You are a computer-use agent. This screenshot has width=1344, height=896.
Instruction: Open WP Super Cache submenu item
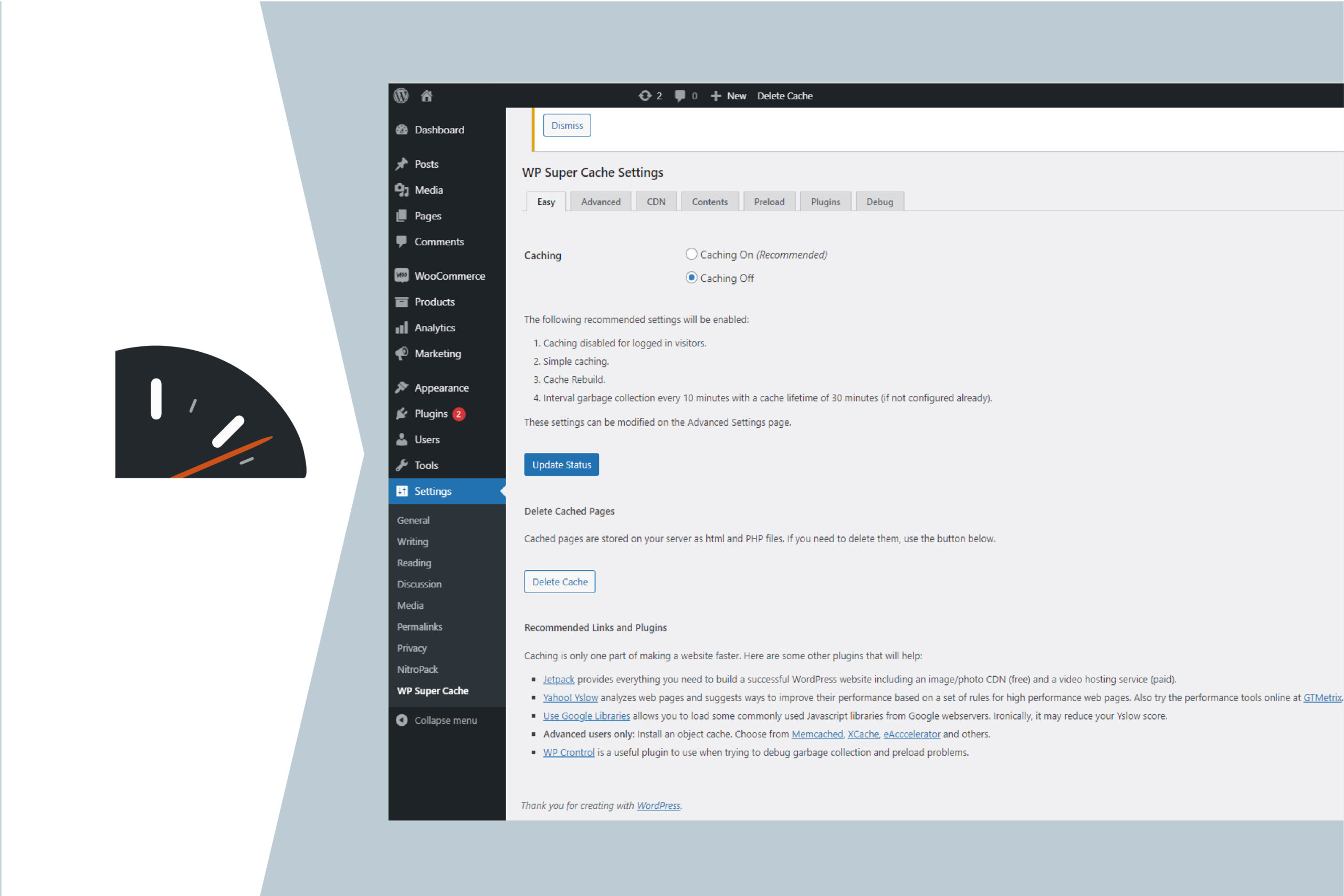[433, 691]
